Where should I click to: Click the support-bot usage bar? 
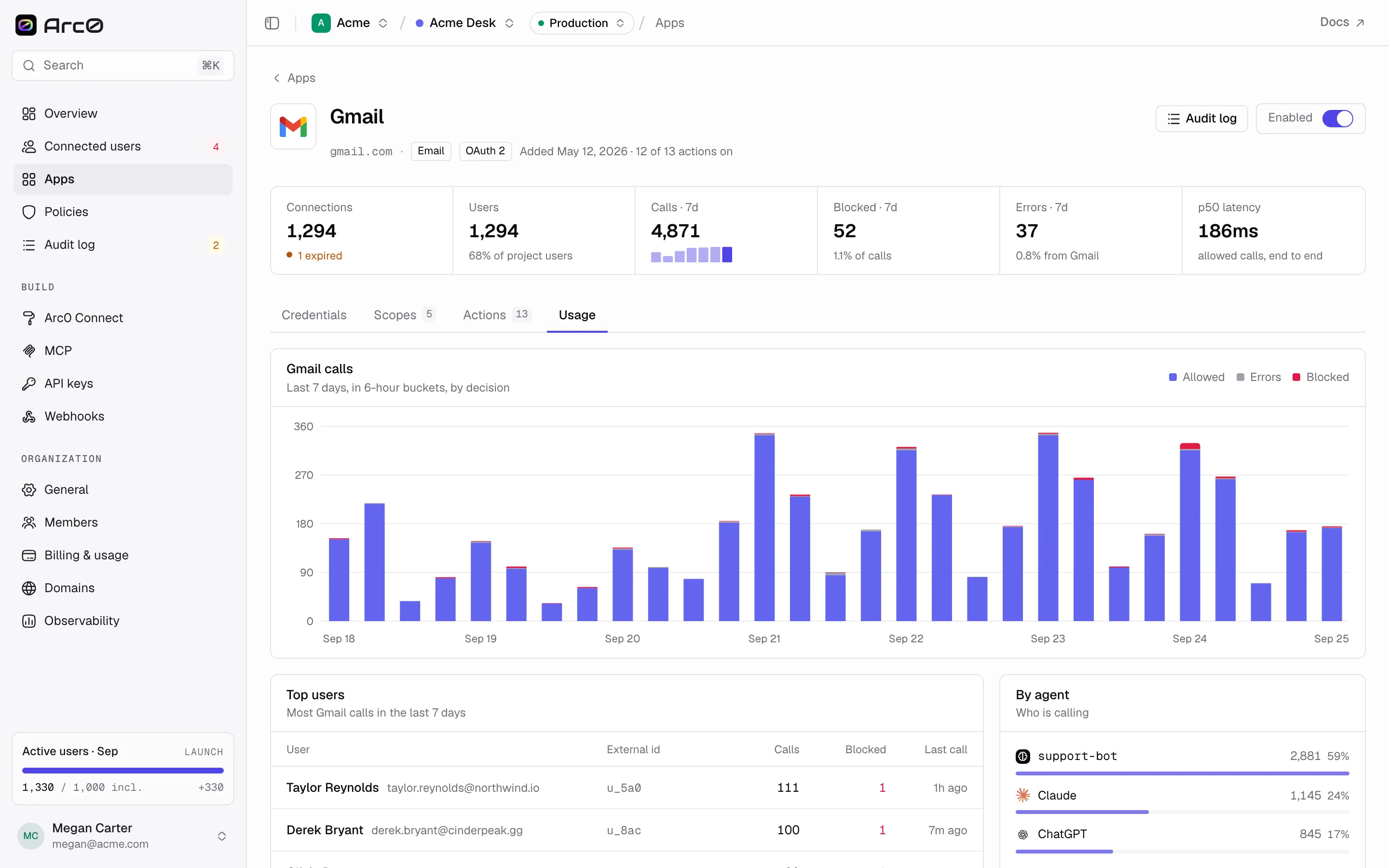point(1183,773)
